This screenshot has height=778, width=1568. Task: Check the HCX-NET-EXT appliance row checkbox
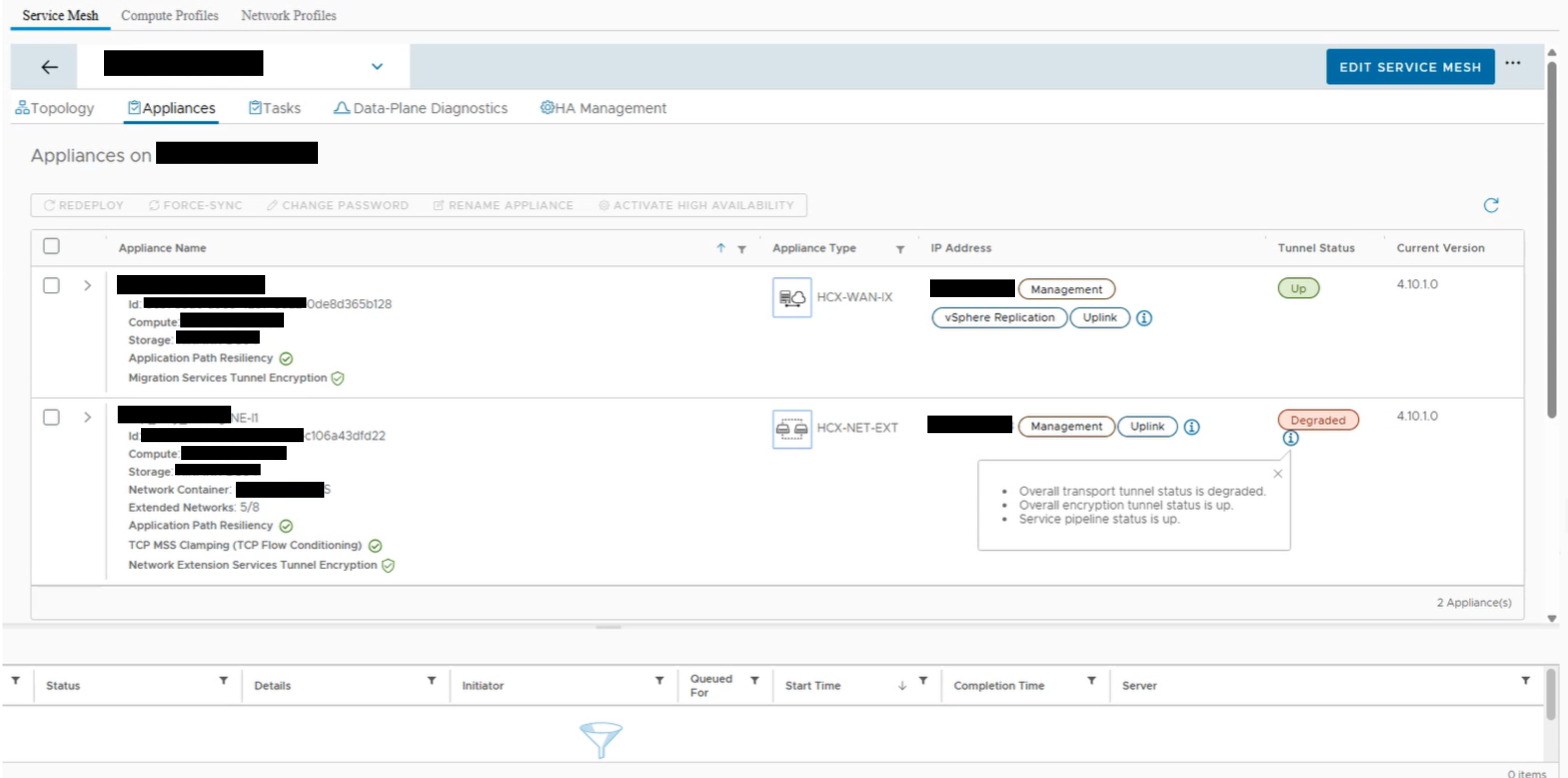coord(52,417)
